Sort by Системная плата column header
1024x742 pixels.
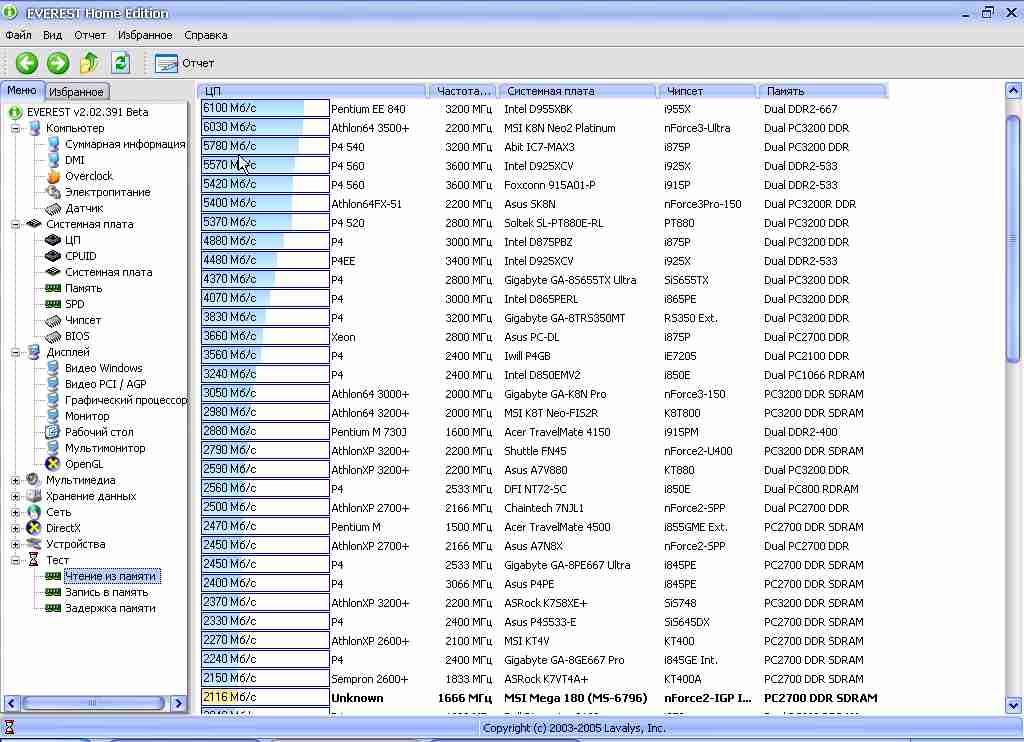click(578, 91)
